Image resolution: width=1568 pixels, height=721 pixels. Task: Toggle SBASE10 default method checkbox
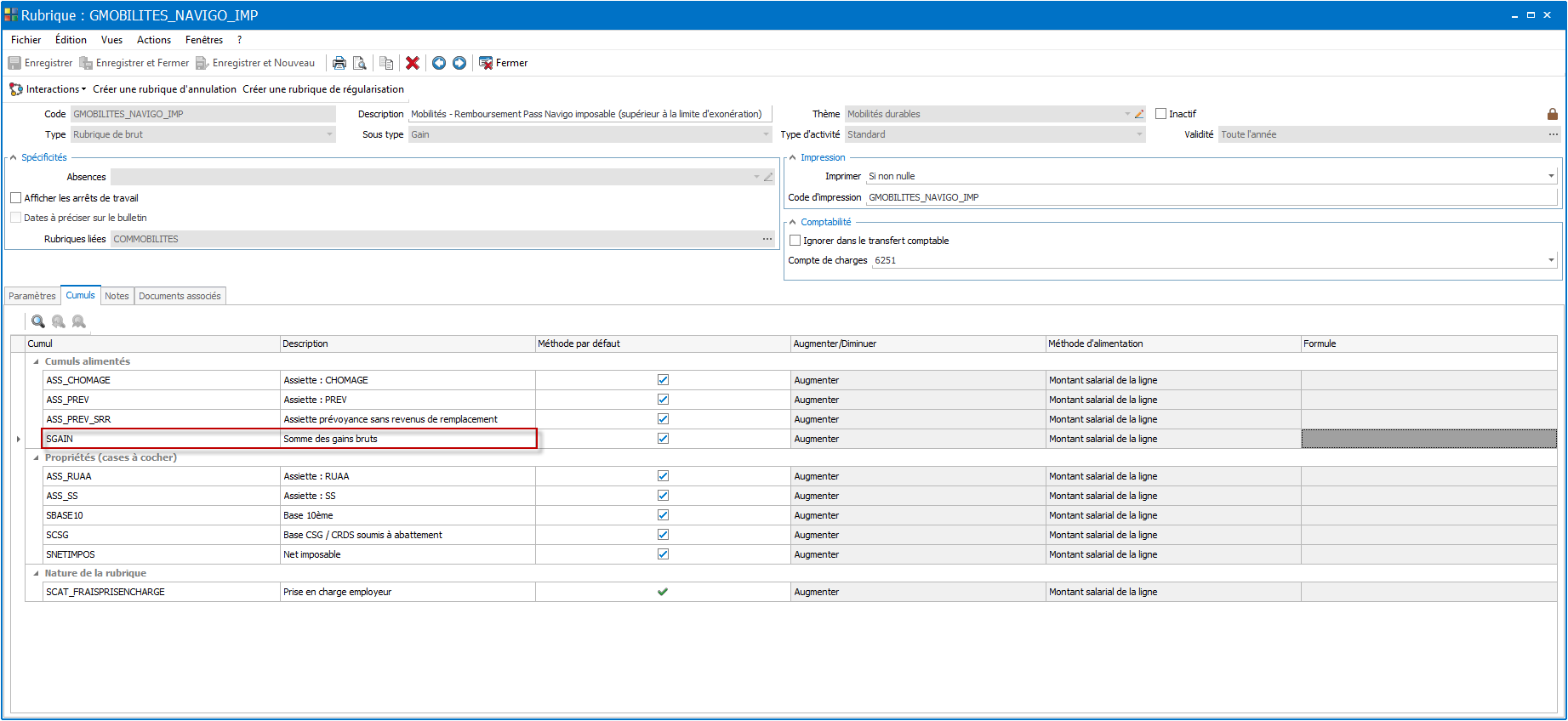[663, 515]
